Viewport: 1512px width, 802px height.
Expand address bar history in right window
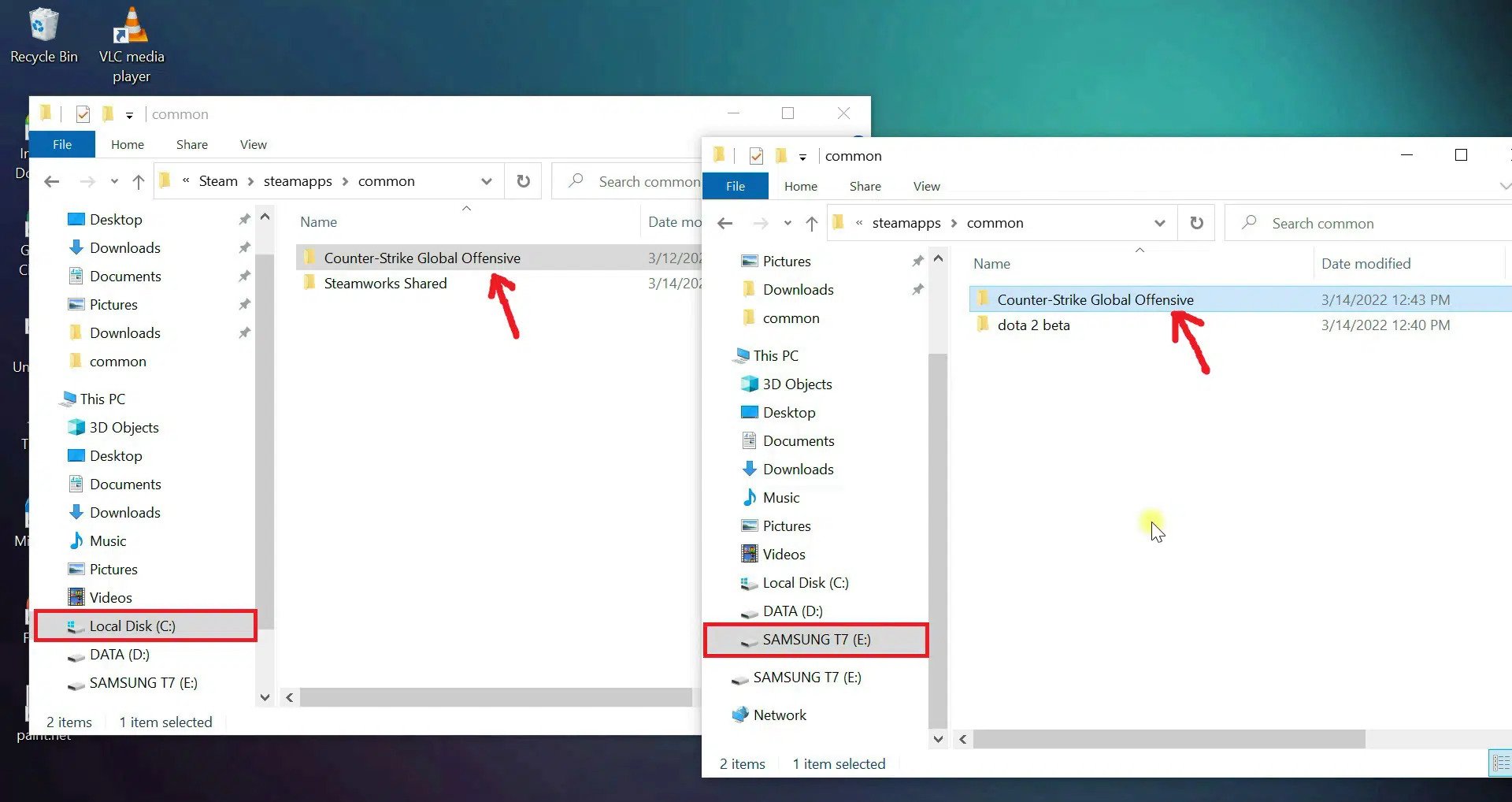1159,223
